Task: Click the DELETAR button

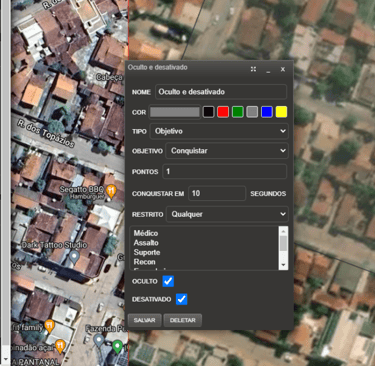Action: (x=183, y=320)
